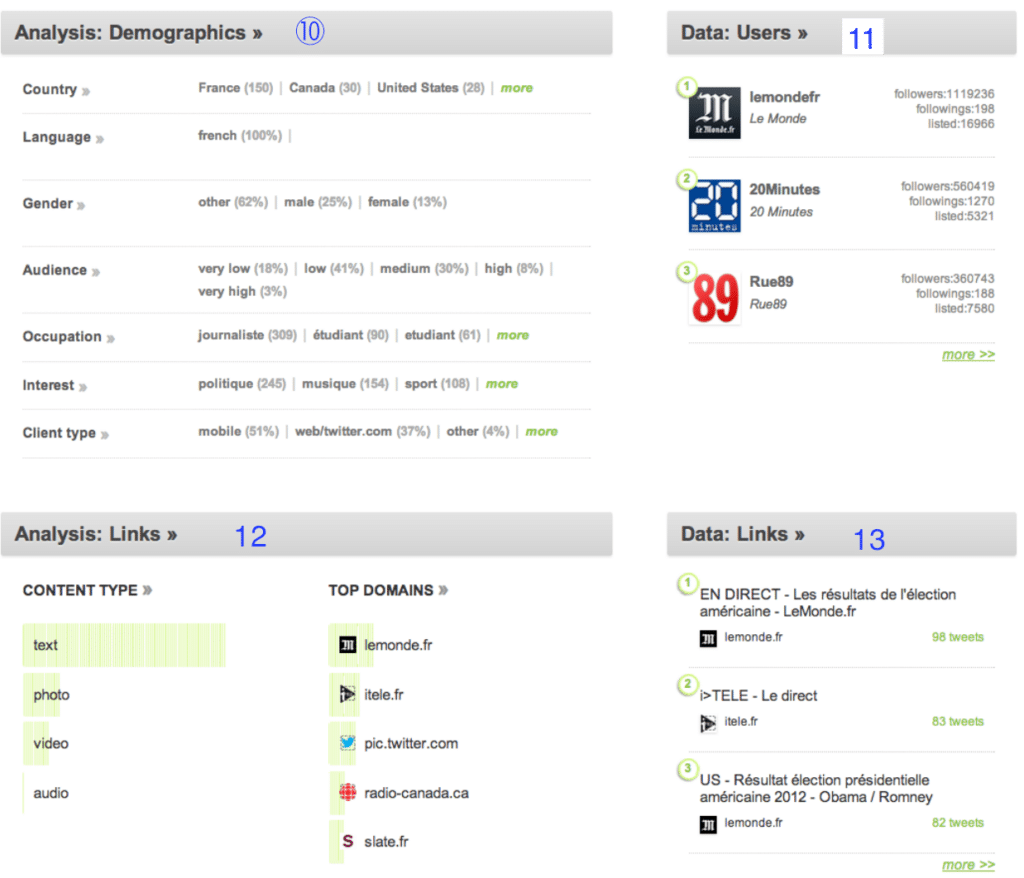1024x878 pixels.
Task: Show more client types
Action: click(x=541, y=432)
